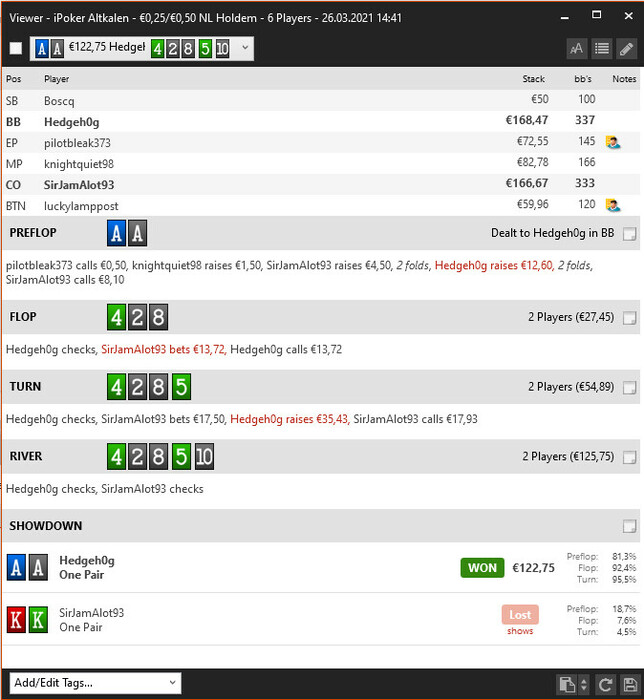Viewport: 644px width, 700px height.
Task: Click the '2 Players (€125,75)' river pot text
Action: click(568, 456)
